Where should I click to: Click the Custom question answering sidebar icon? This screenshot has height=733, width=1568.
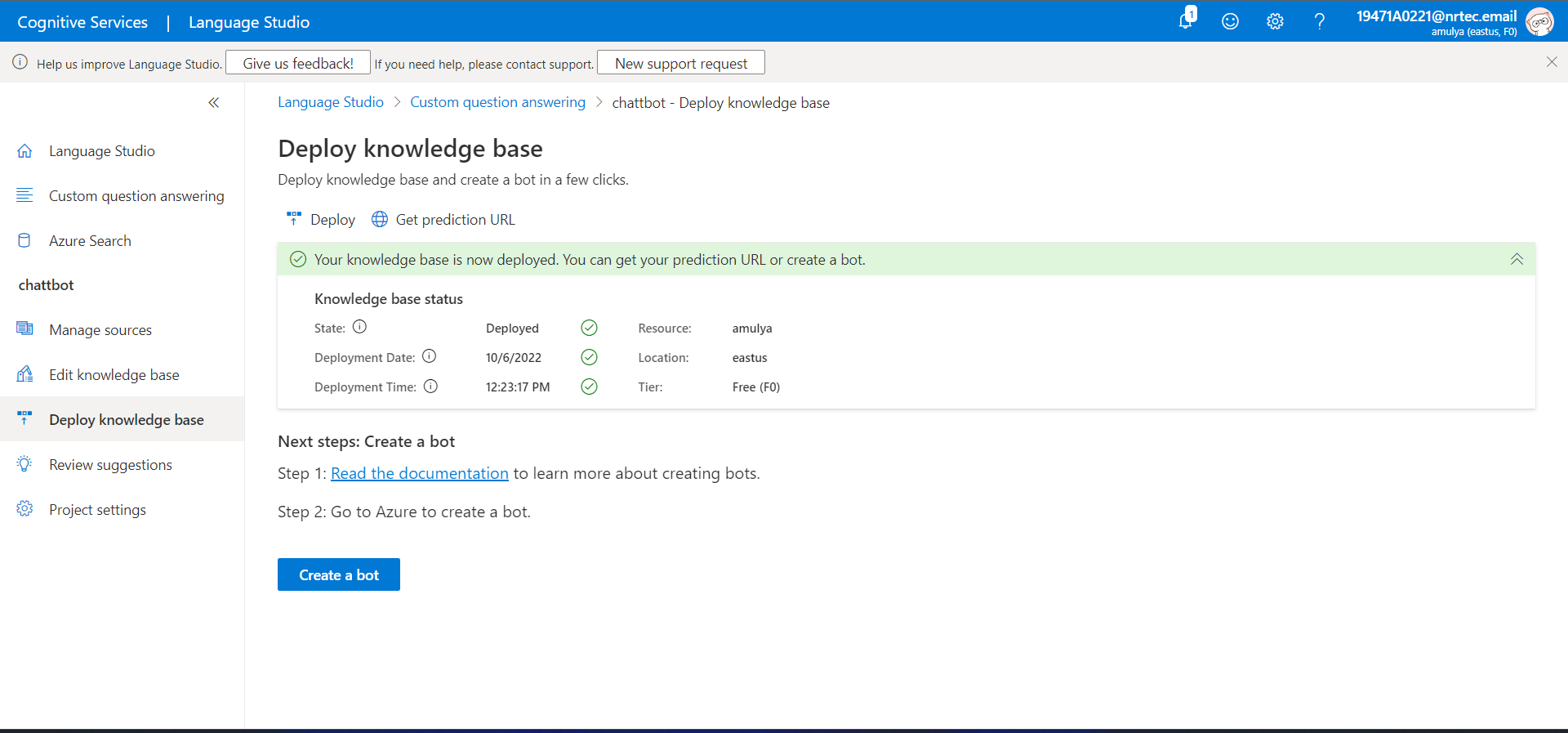[x=24, y=195]
